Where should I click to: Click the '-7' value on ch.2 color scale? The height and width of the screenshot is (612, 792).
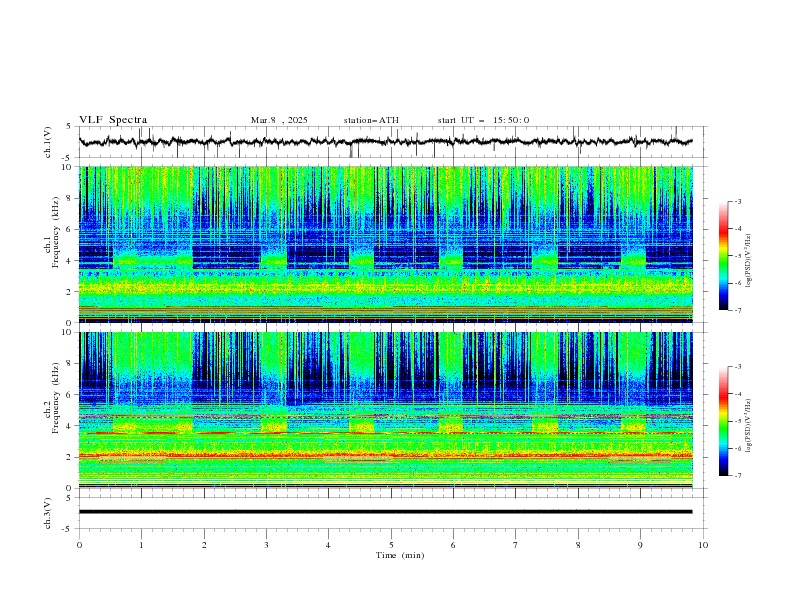coord(737,476)
